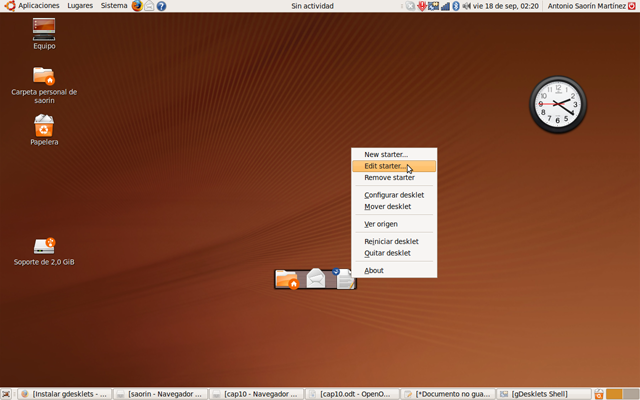Click the show desktop button in bottom panel
640x400 pixels.
tap(7, 394)
